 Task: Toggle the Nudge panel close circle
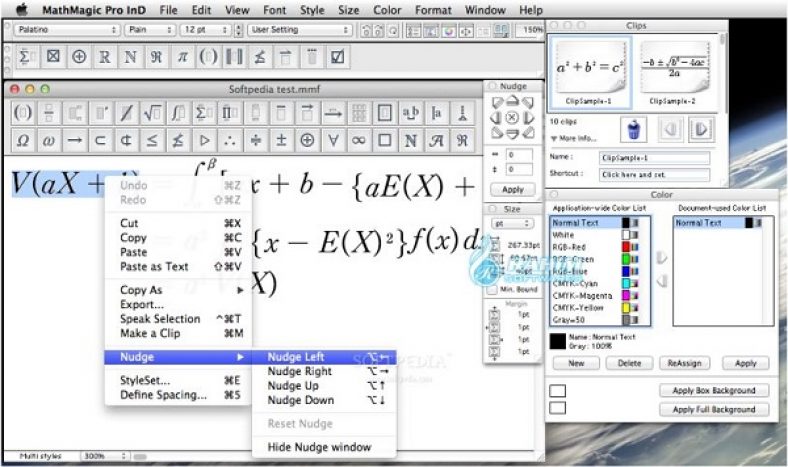pos(493,86)
